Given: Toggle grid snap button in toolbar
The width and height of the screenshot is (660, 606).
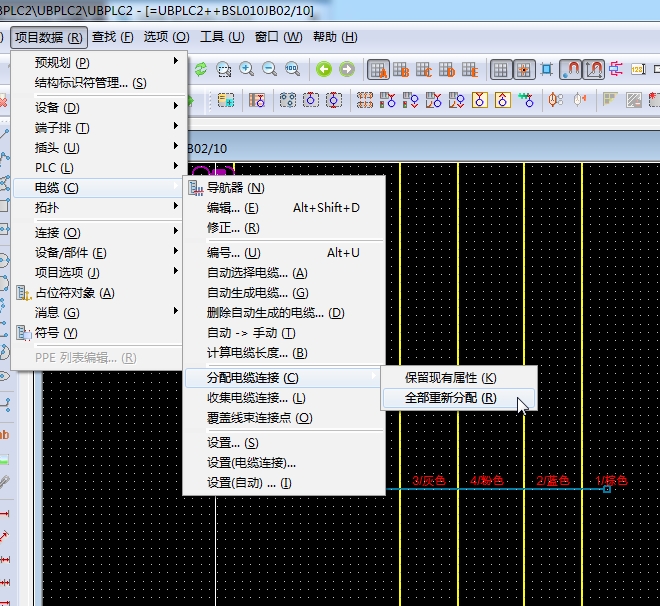Looking at the screenshot, I should (x=524, y=69).
